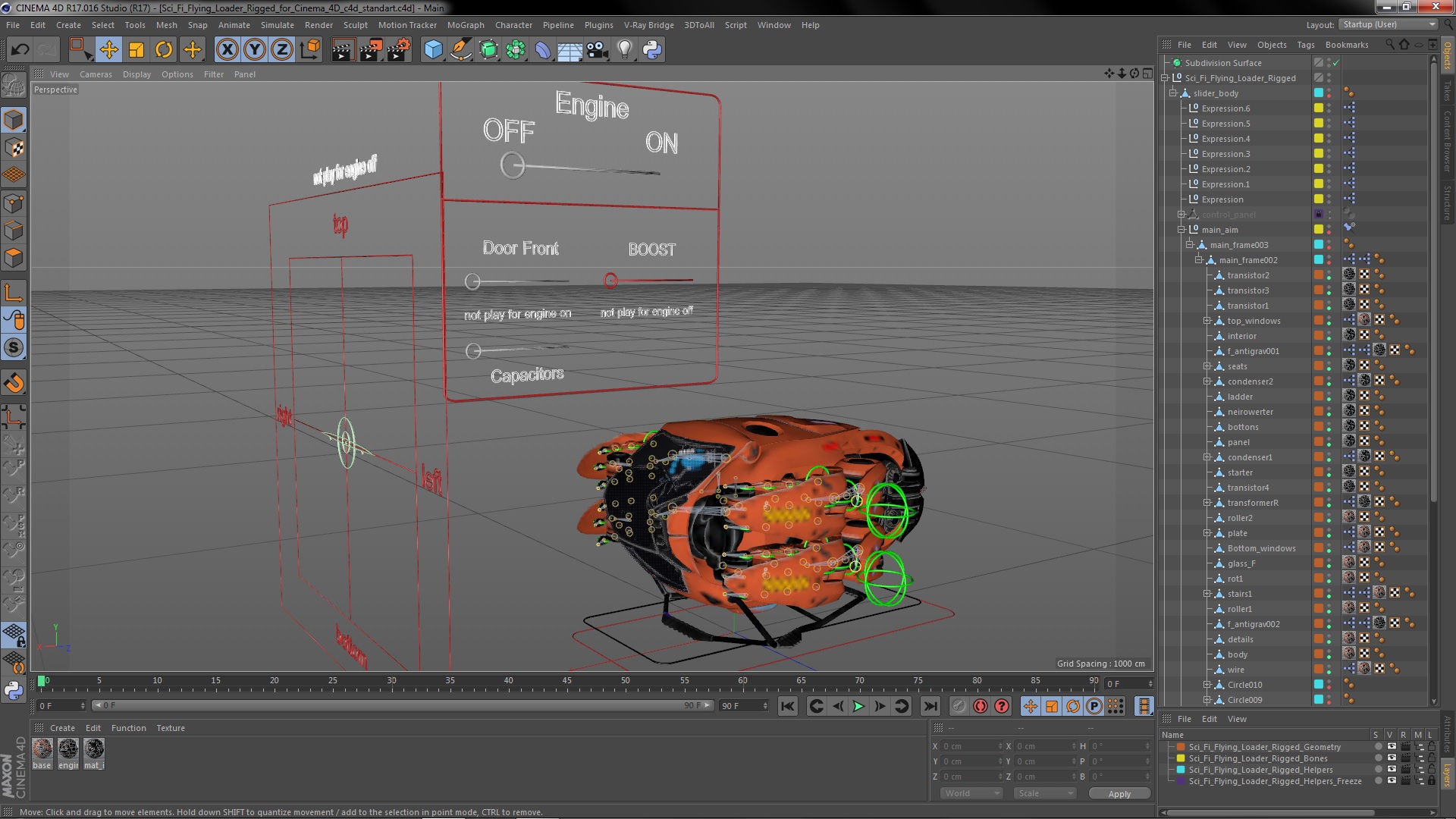Activate Model mode in left palette

point(14,120)
